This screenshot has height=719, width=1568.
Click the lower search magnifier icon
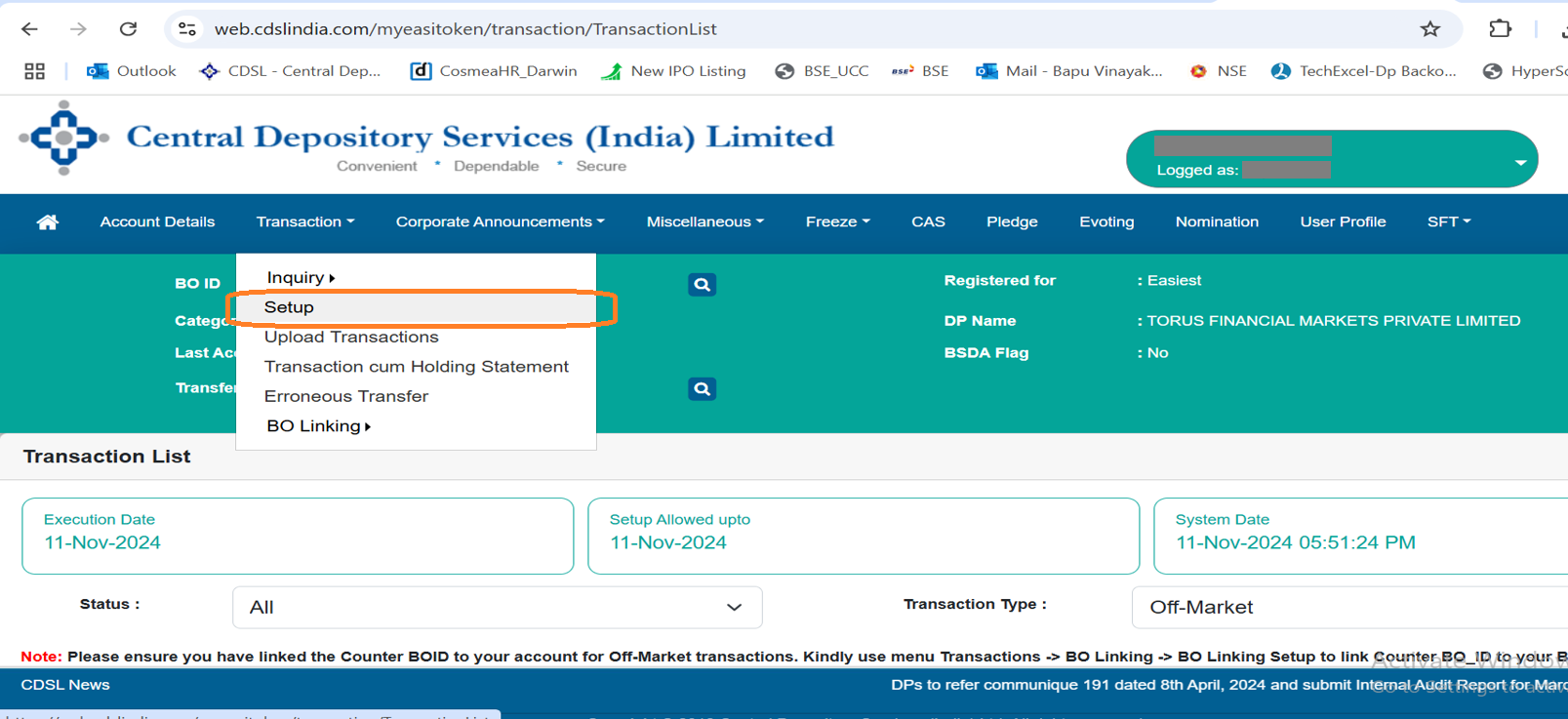click(x=702, y=389)
